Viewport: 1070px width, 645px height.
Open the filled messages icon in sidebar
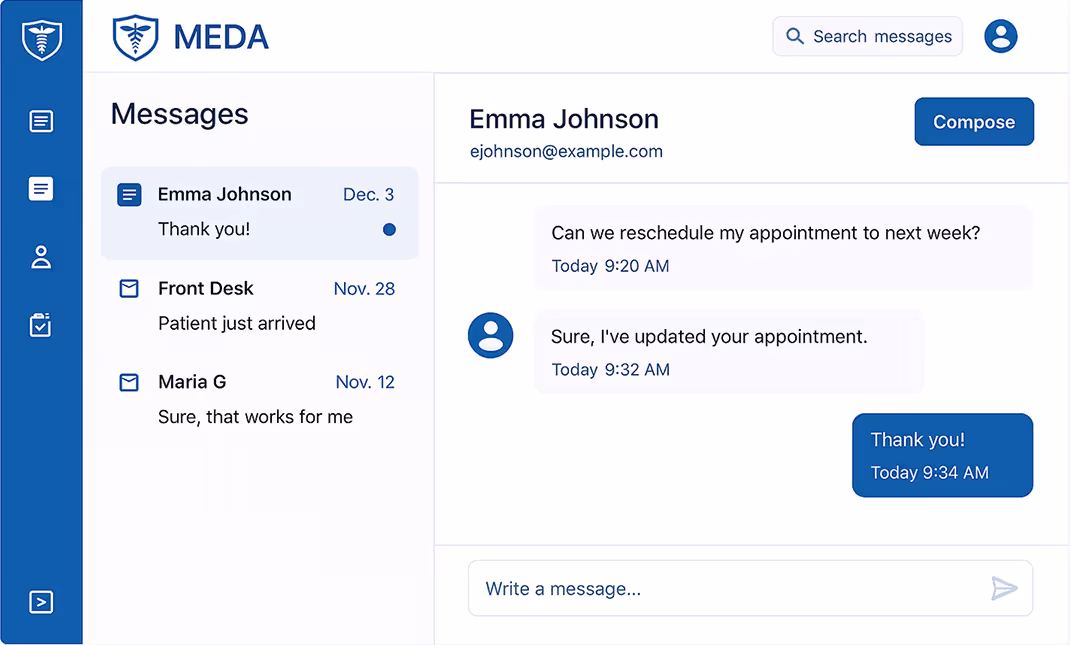pyautogui.click(x=41, y=188)
